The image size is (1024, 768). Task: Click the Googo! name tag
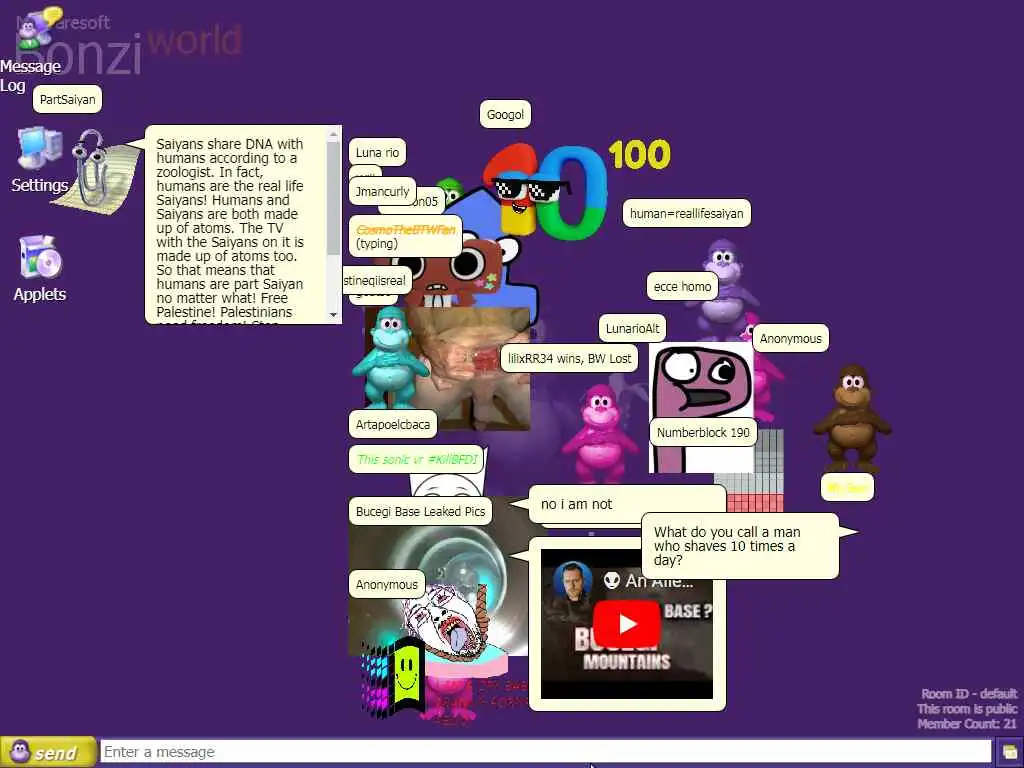(x=505, y=114)
